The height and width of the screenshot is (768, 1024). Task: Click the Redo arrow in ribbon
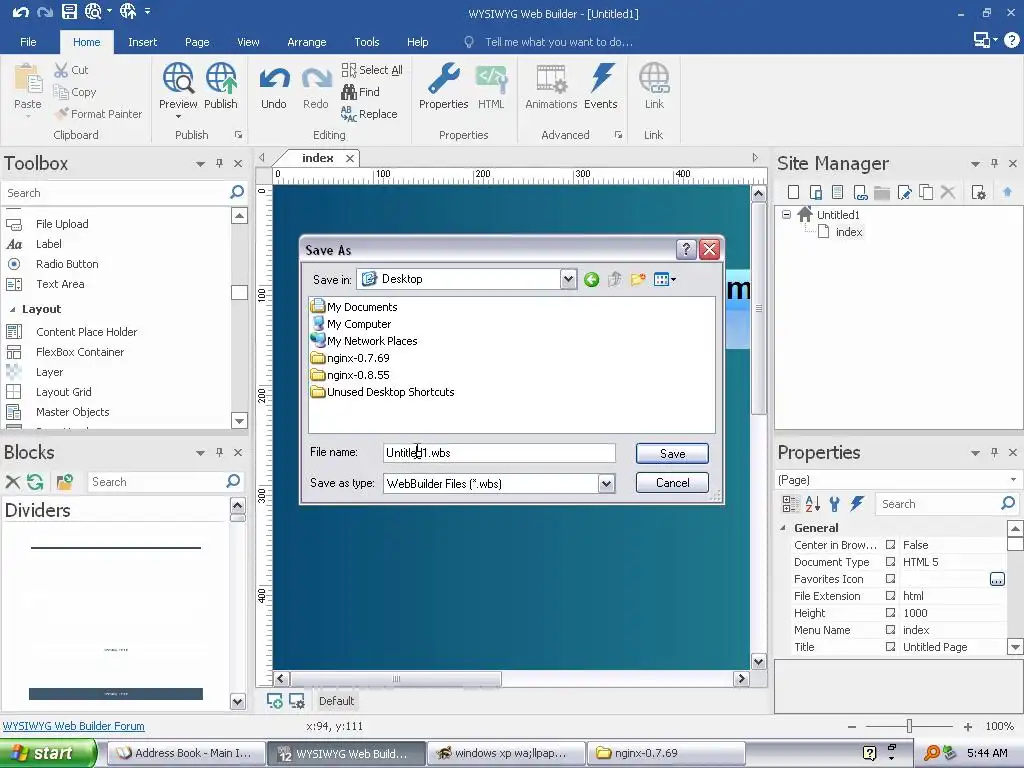click(316, 80)
